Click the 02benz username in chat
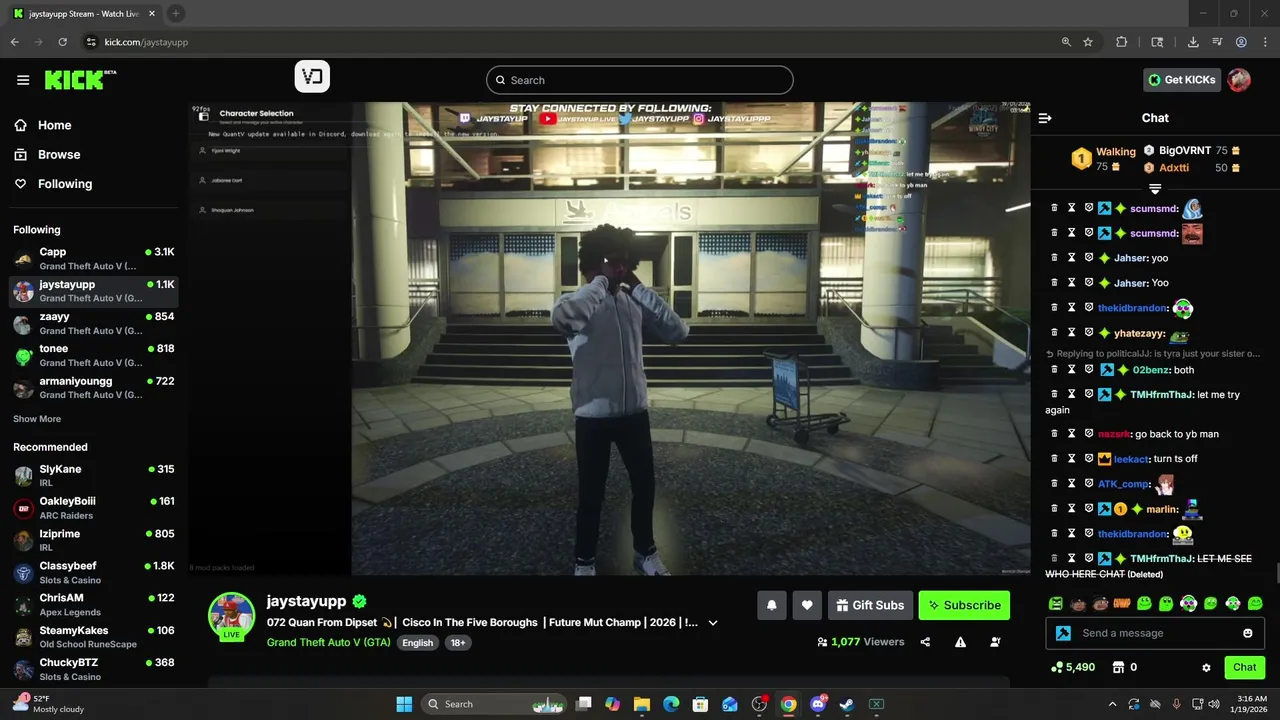The height and width of the screenshot is (720, 1280). tap(1150, 370)
